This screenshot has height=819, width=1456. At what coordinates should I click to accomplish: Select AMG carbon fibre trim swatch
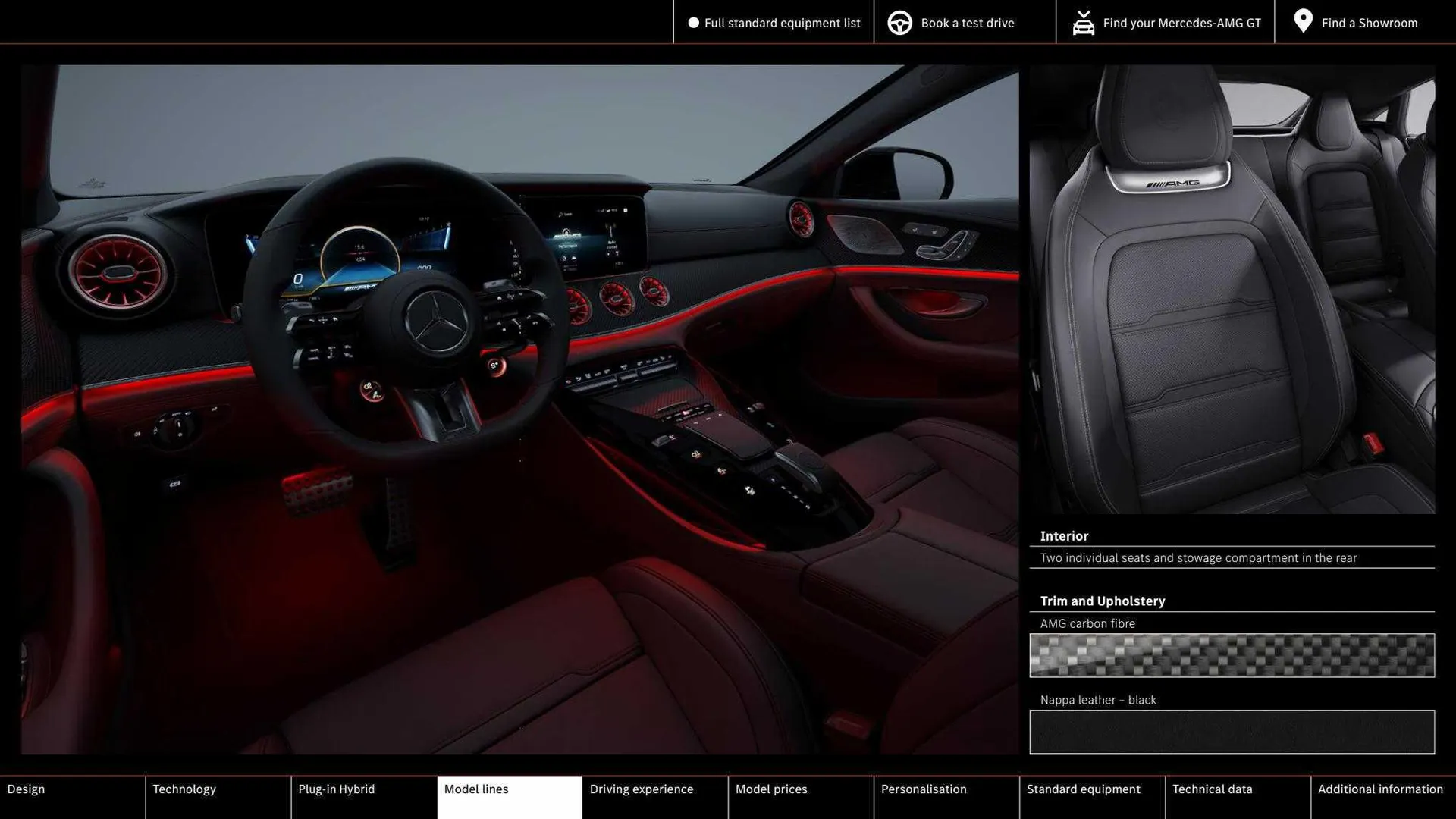click(1232, 655)
